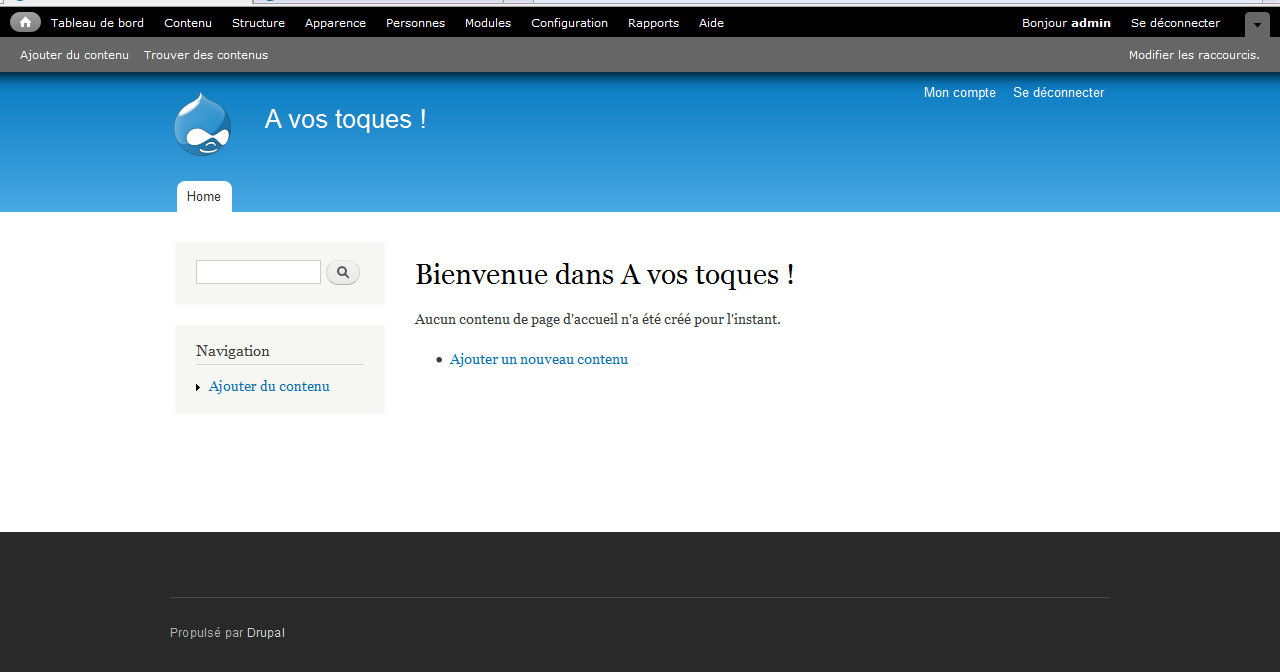Open the Apparence menu item
Screen dimensions: 1280x672
coord(335,23)
